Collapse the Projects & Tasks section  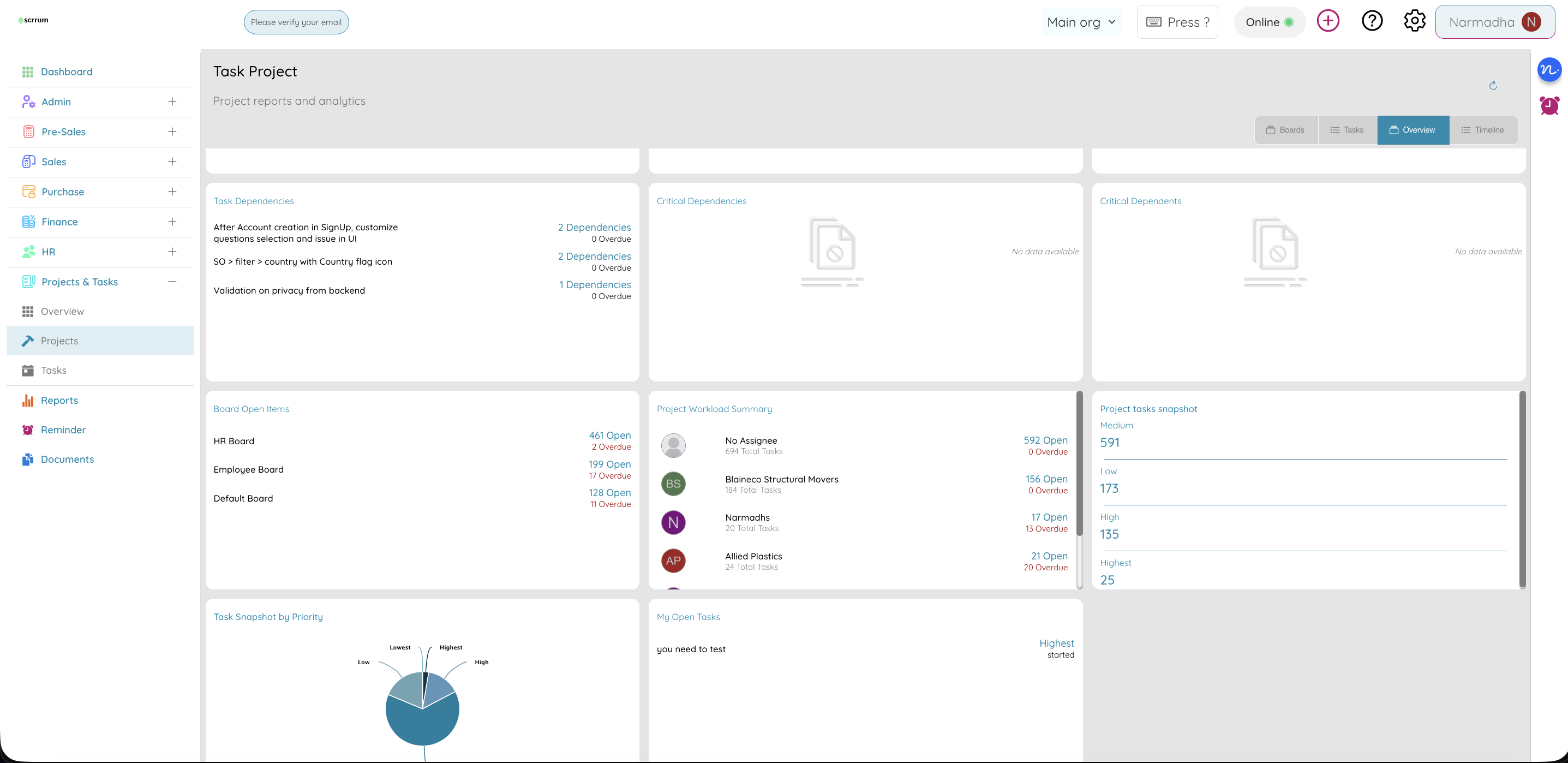click(172, 281)
